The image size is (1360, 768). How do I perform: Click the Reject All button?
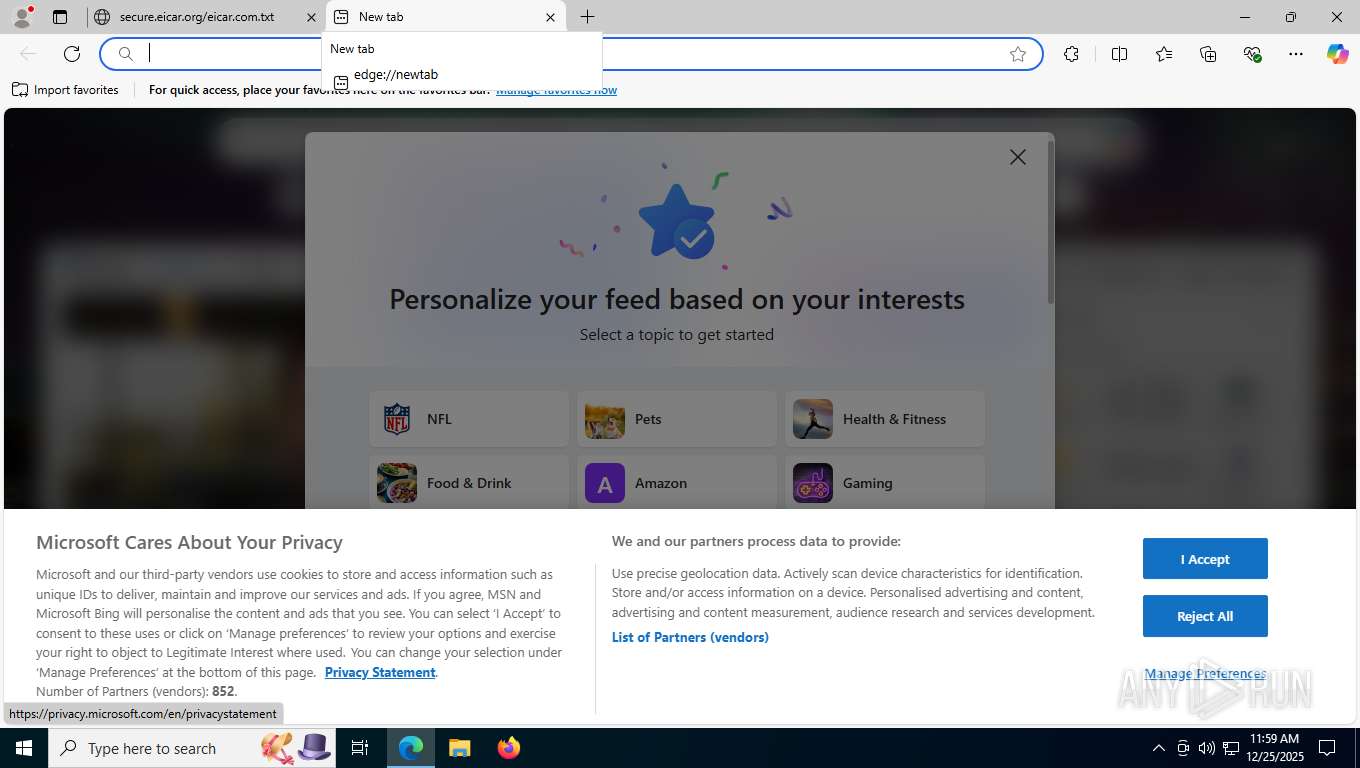pos(1205,616)
